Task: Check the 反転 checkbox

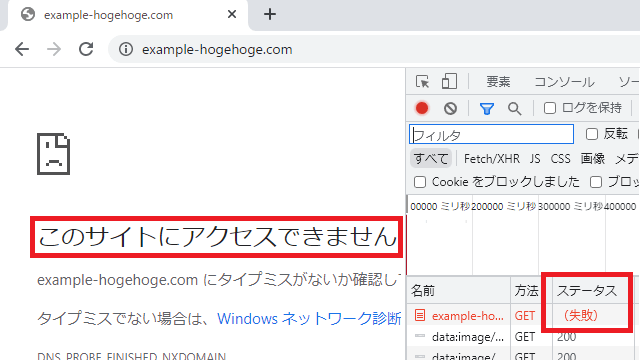Action: tap(592, 134)
